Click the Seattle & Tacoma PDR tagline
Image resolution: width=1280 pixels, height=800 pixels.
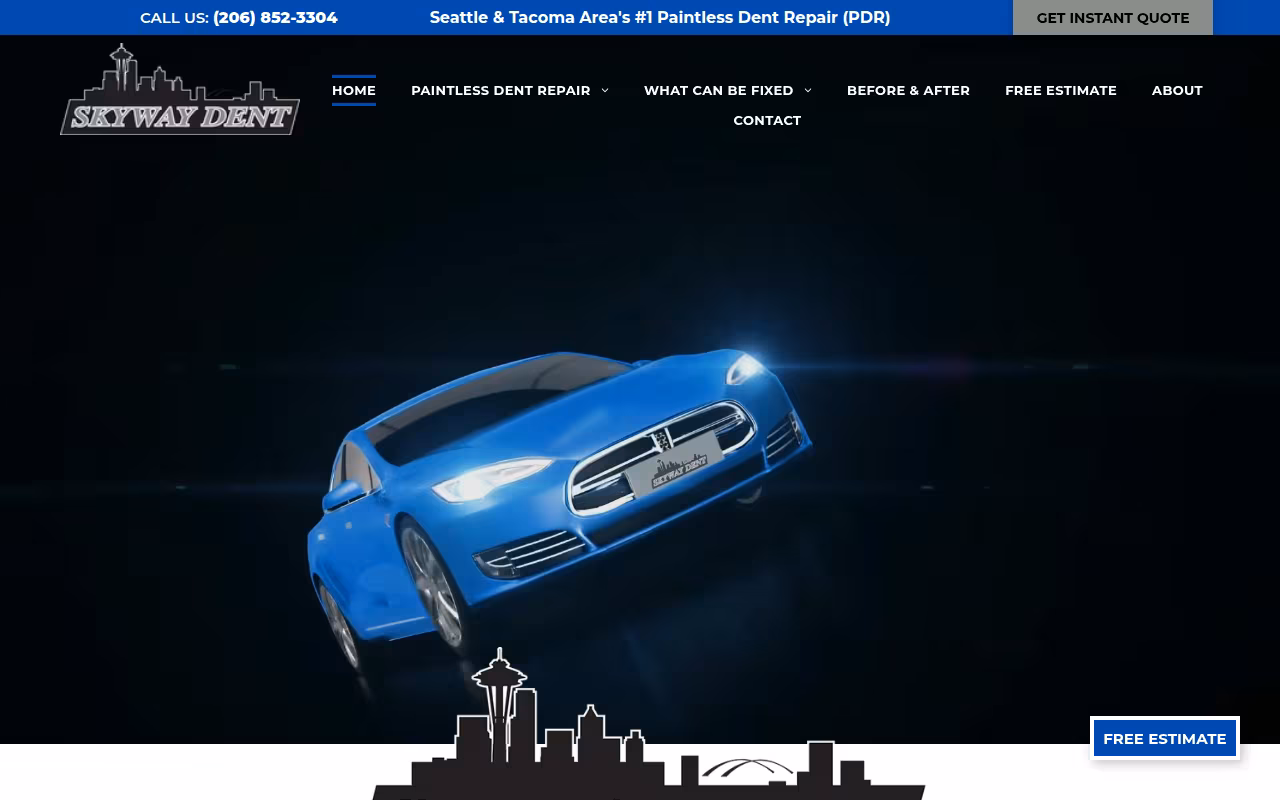tap(660, 17)
